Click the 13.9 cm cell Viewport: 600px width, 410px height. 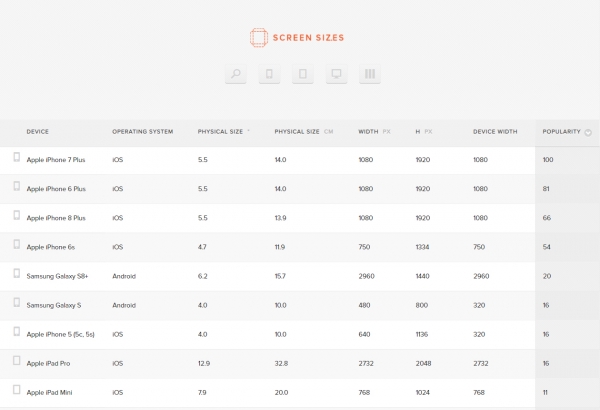pos(280,218)
